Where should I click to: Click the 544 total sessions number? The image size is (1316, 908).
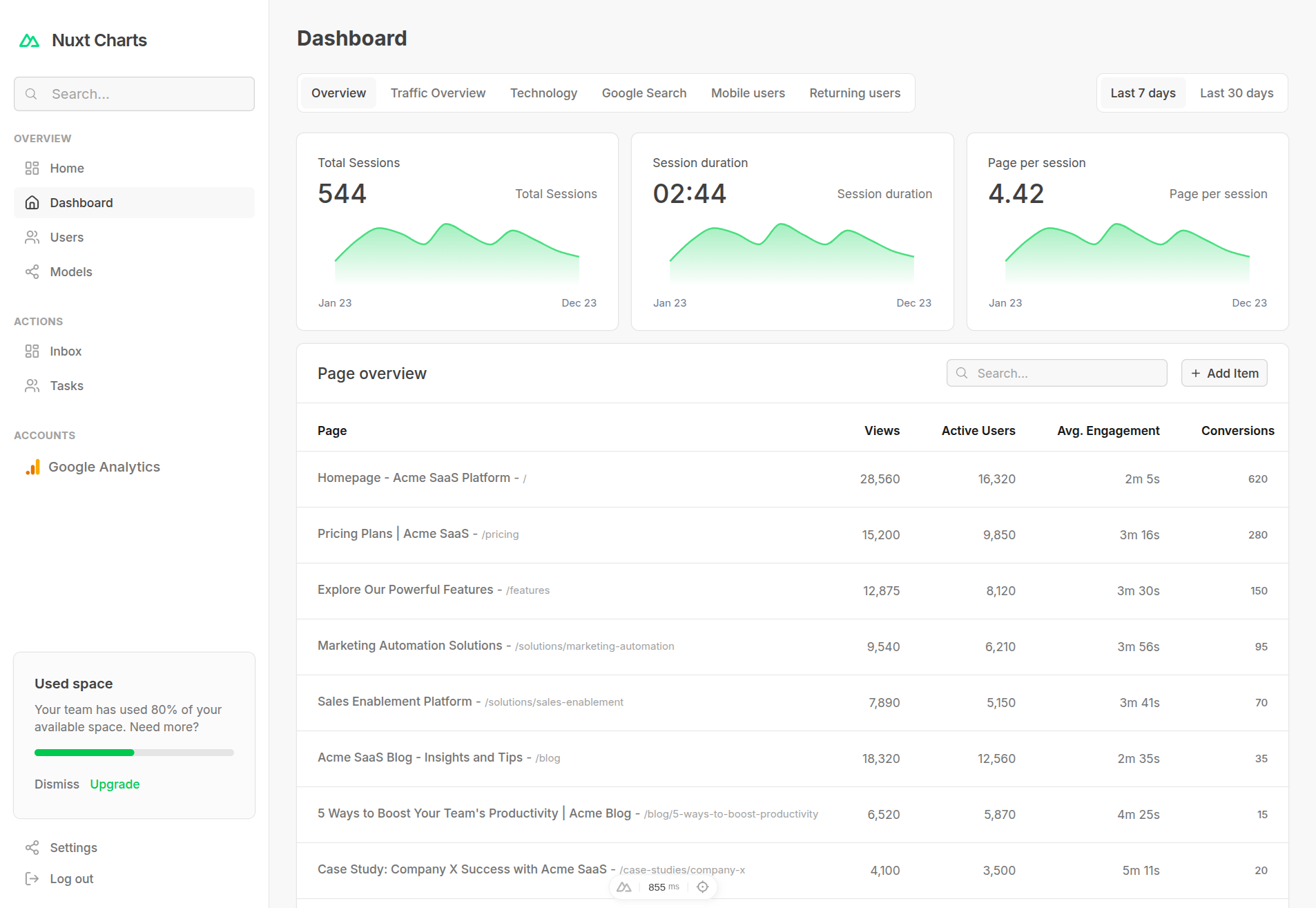[x=342, y=193]
